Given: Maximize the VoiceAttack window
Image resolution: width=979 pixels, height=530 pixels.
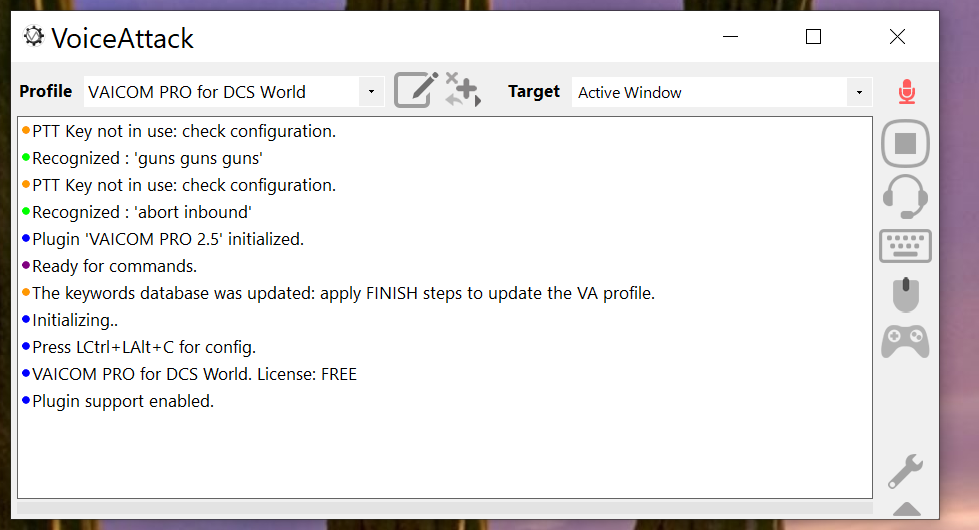Looking at the screenshot, I should coord(814,37).
